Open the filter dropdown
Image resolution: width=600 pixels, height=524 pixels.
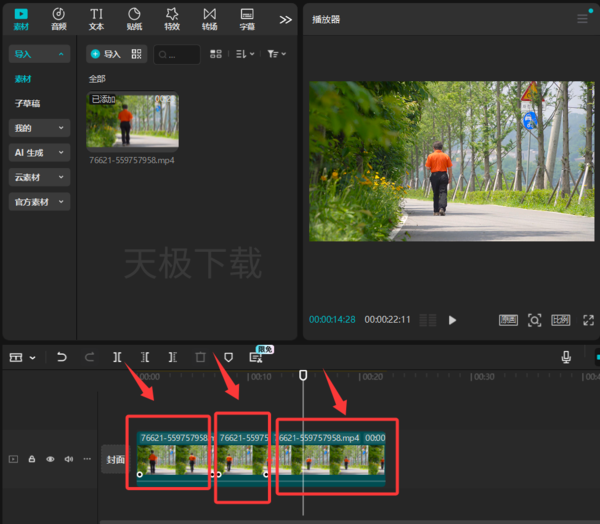(277, 54)
